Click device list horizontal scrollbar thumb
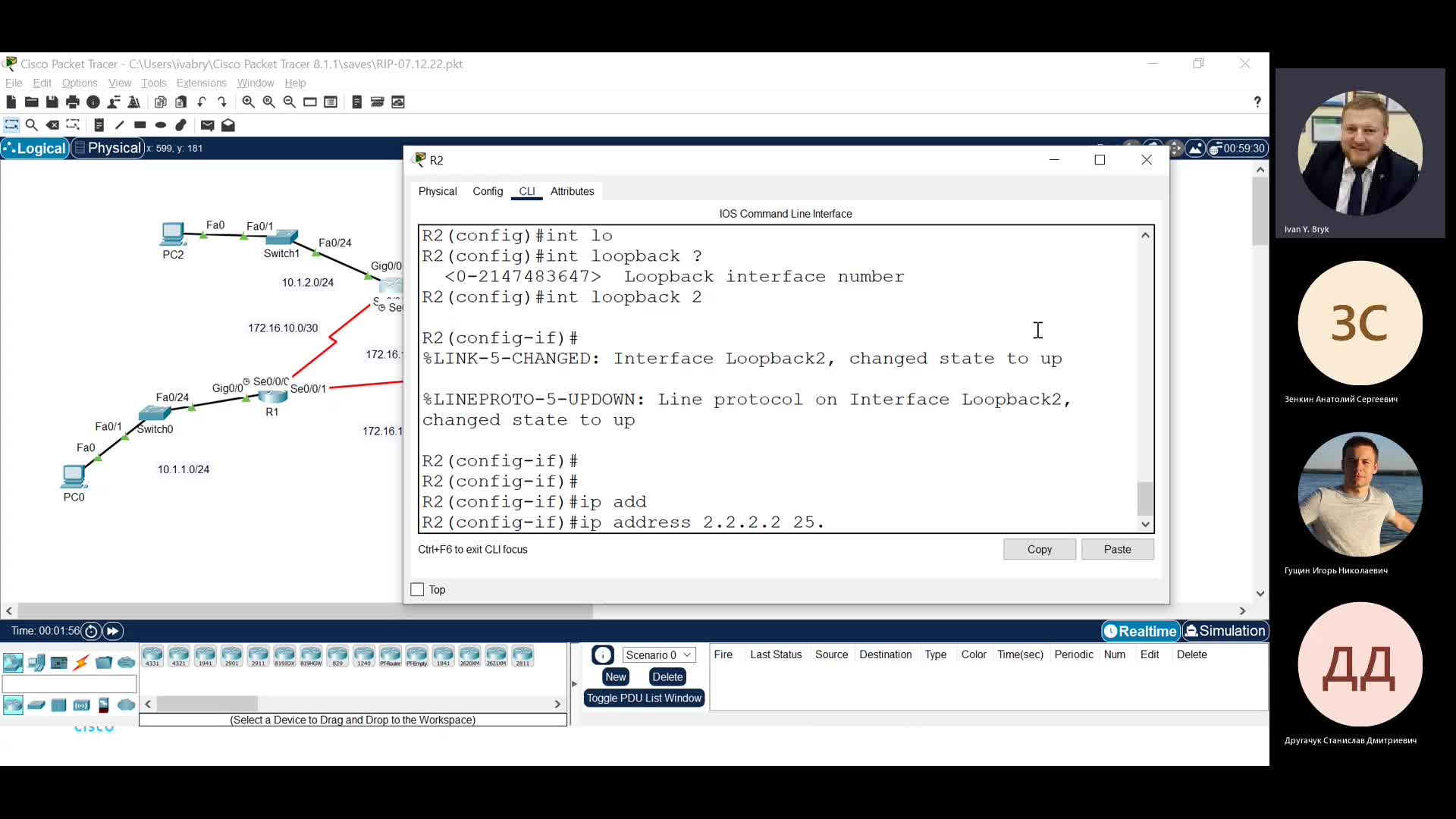This screenshot has width=1456, height=819. pos(207,704)
